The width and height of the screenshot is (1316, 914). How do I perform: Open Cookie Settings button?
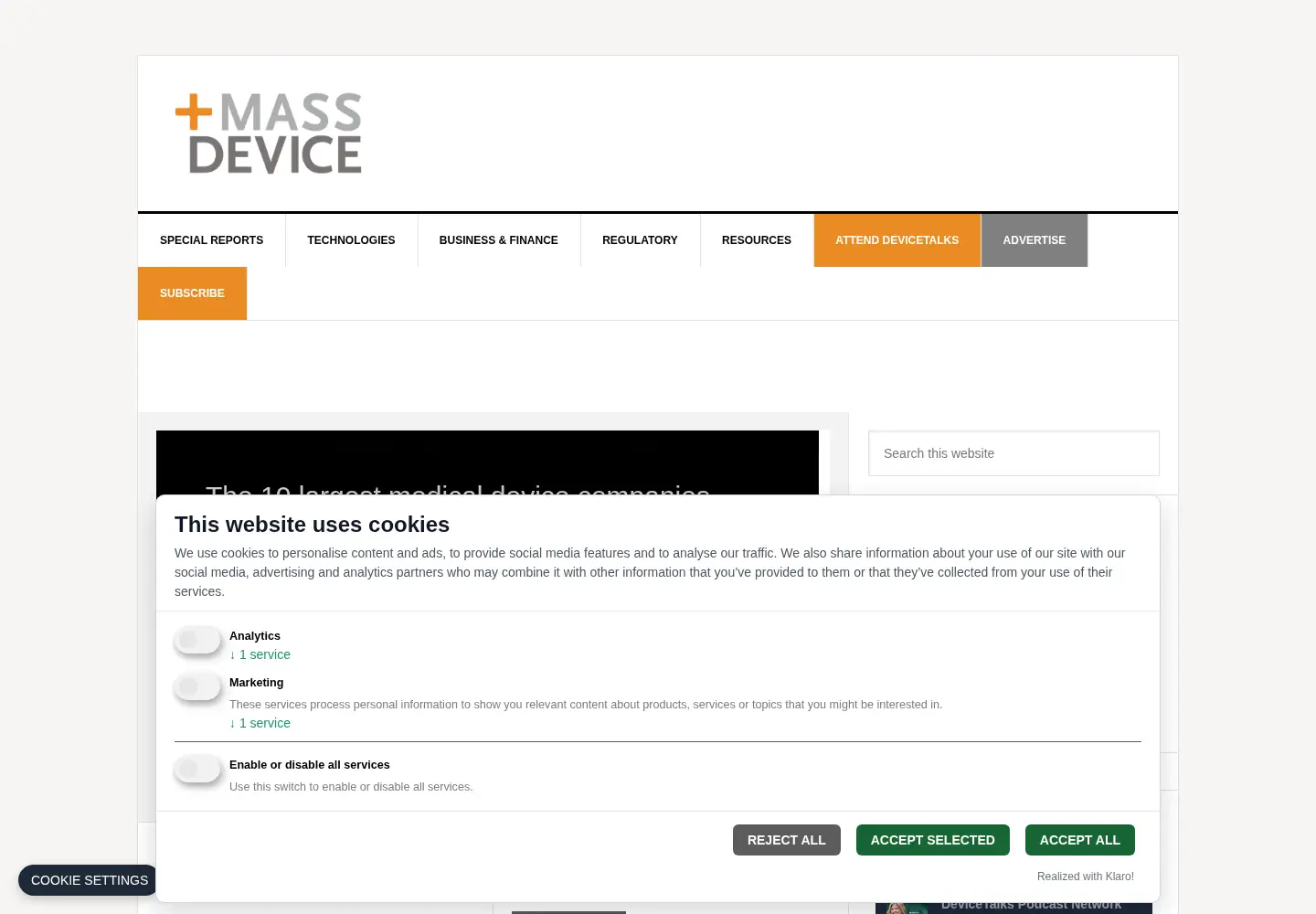90,880
